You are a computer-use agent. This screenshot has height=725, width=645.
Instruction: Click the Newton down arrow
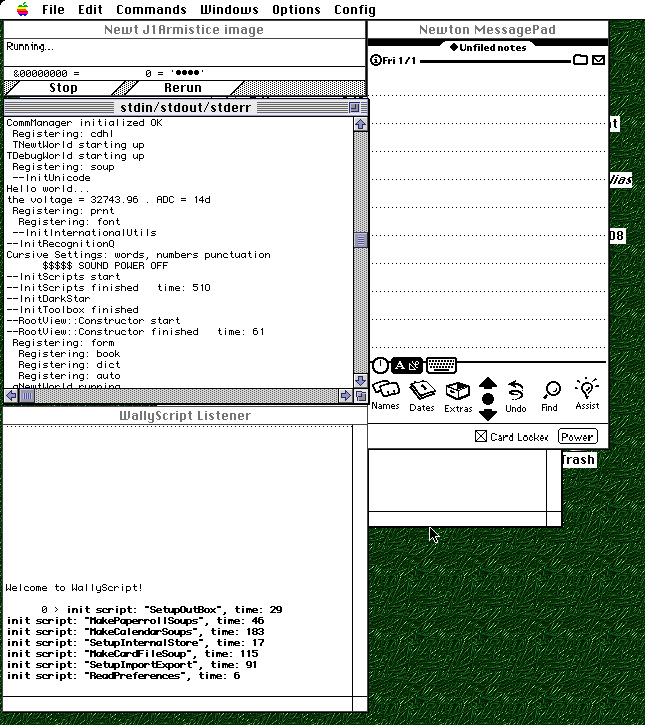488,414
